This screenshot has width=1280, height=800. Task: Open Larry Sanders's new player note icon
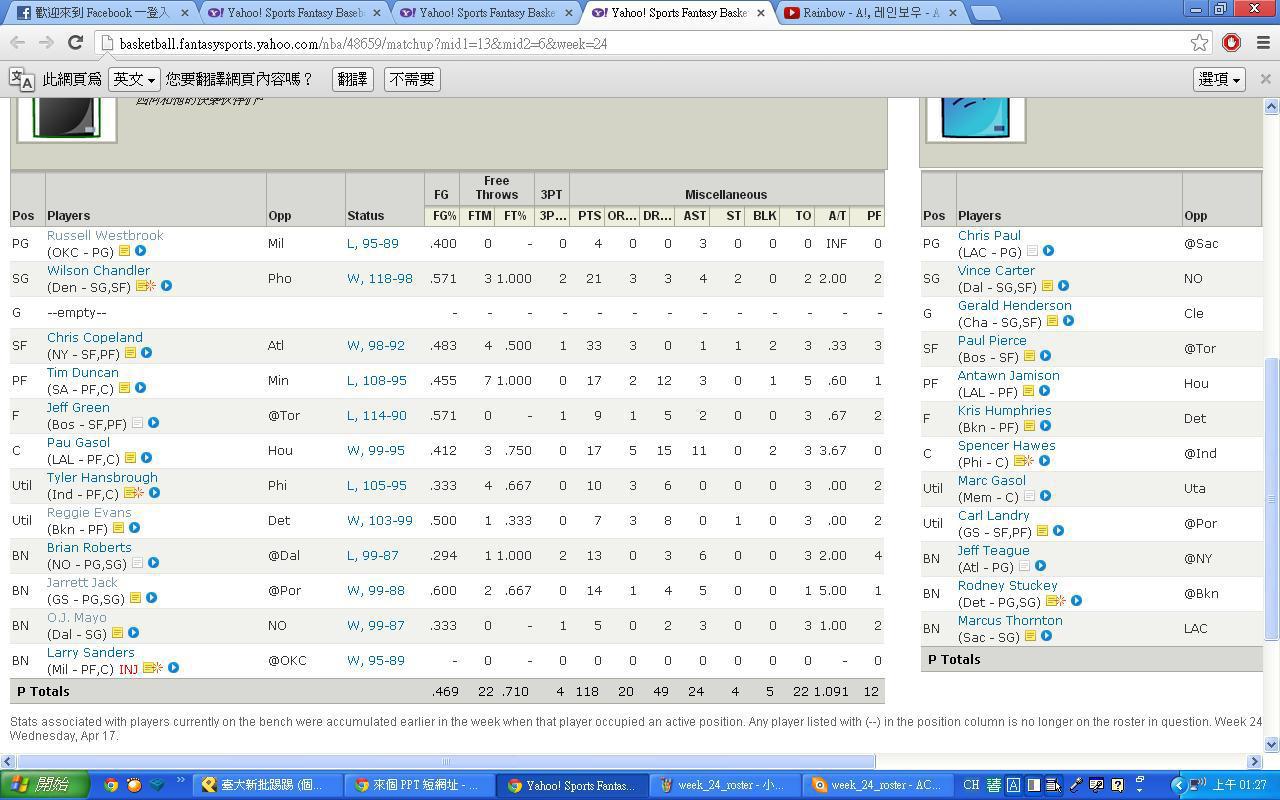tap(152, 668)
